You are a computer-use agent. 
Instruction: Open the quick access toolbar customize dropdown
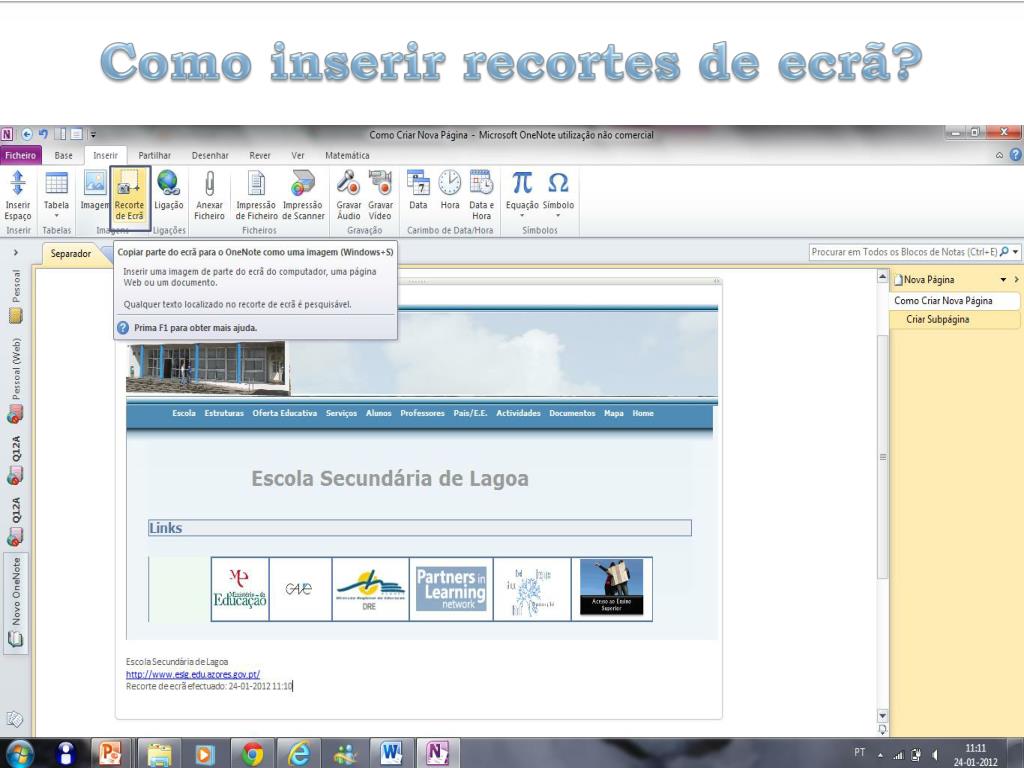[x=93, y=134]
